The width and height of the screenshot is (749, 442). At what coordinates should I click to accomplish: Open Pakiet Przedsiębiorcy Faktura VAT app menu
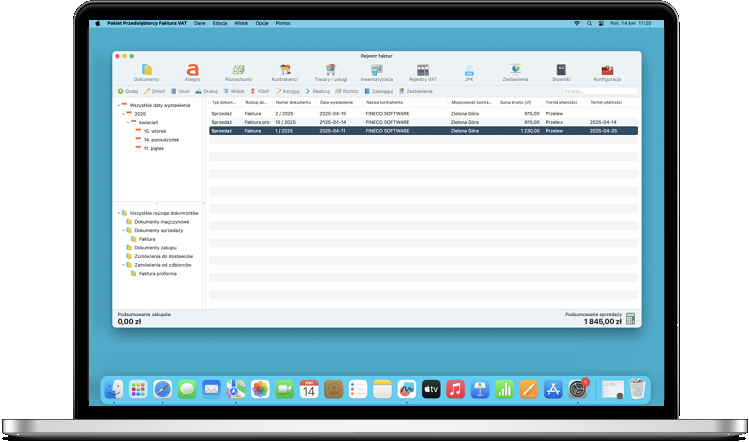coord(147,23)
